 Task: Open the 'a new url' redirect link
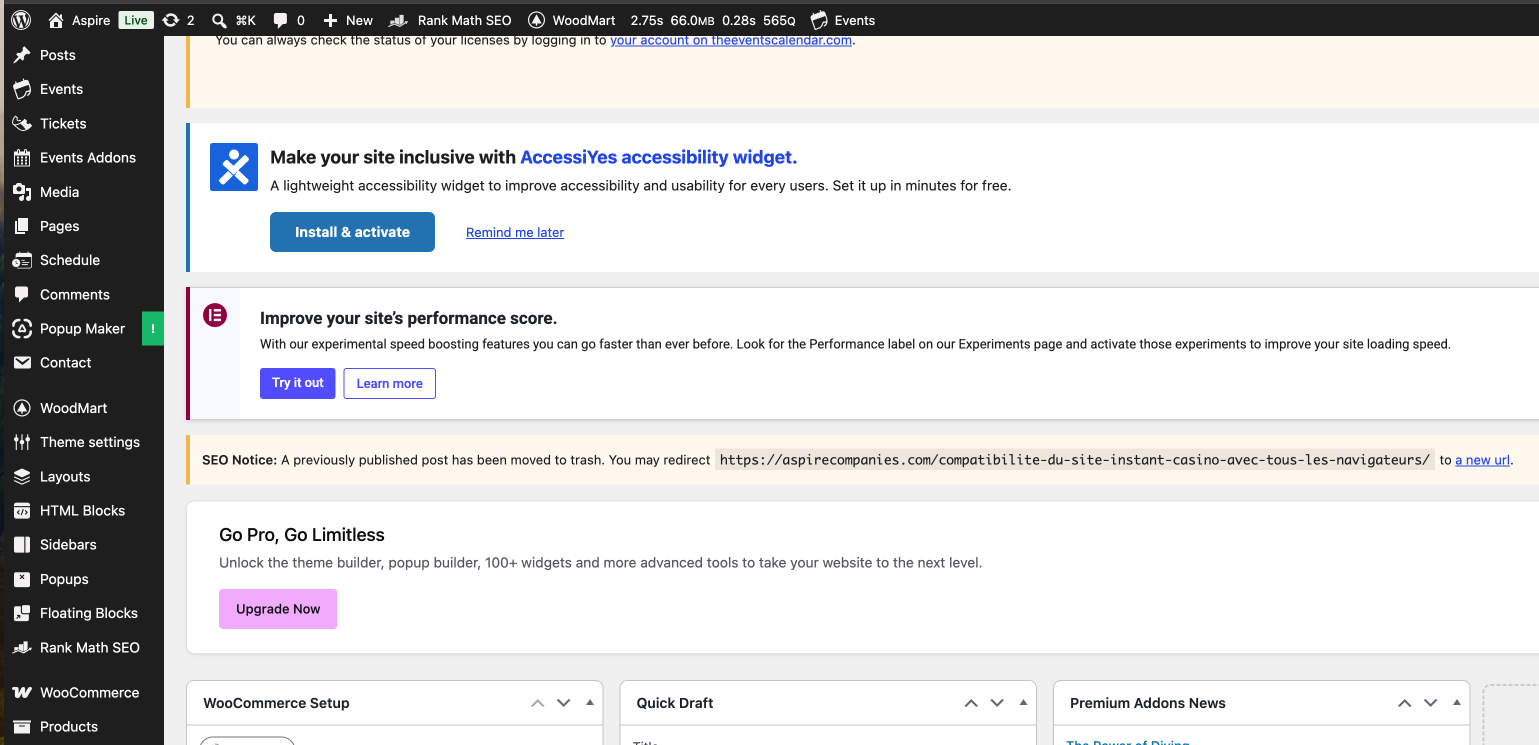click(x=1482, y=460)
